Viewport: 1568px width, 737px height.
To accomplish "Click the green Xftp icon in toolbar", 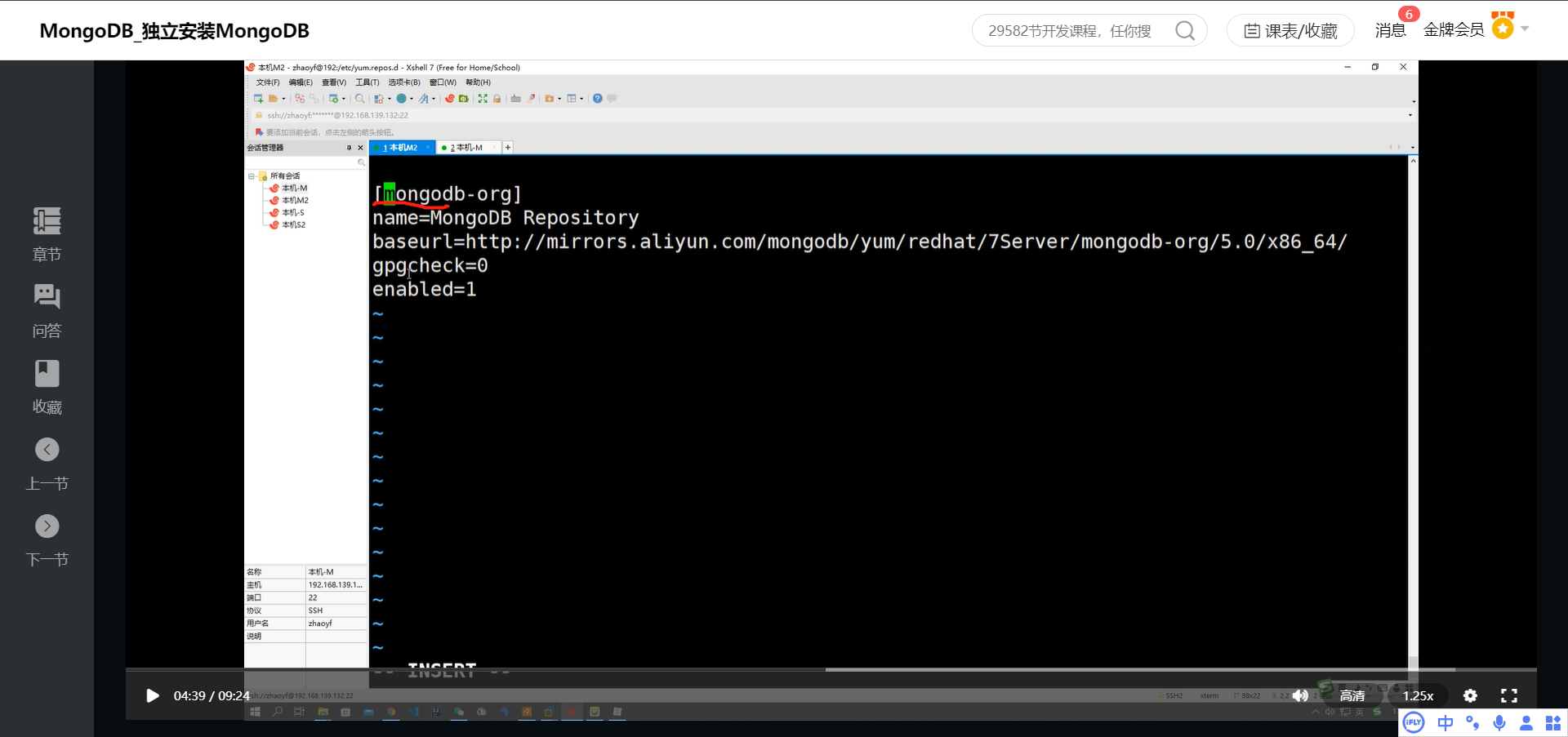I will coord(464,99).
